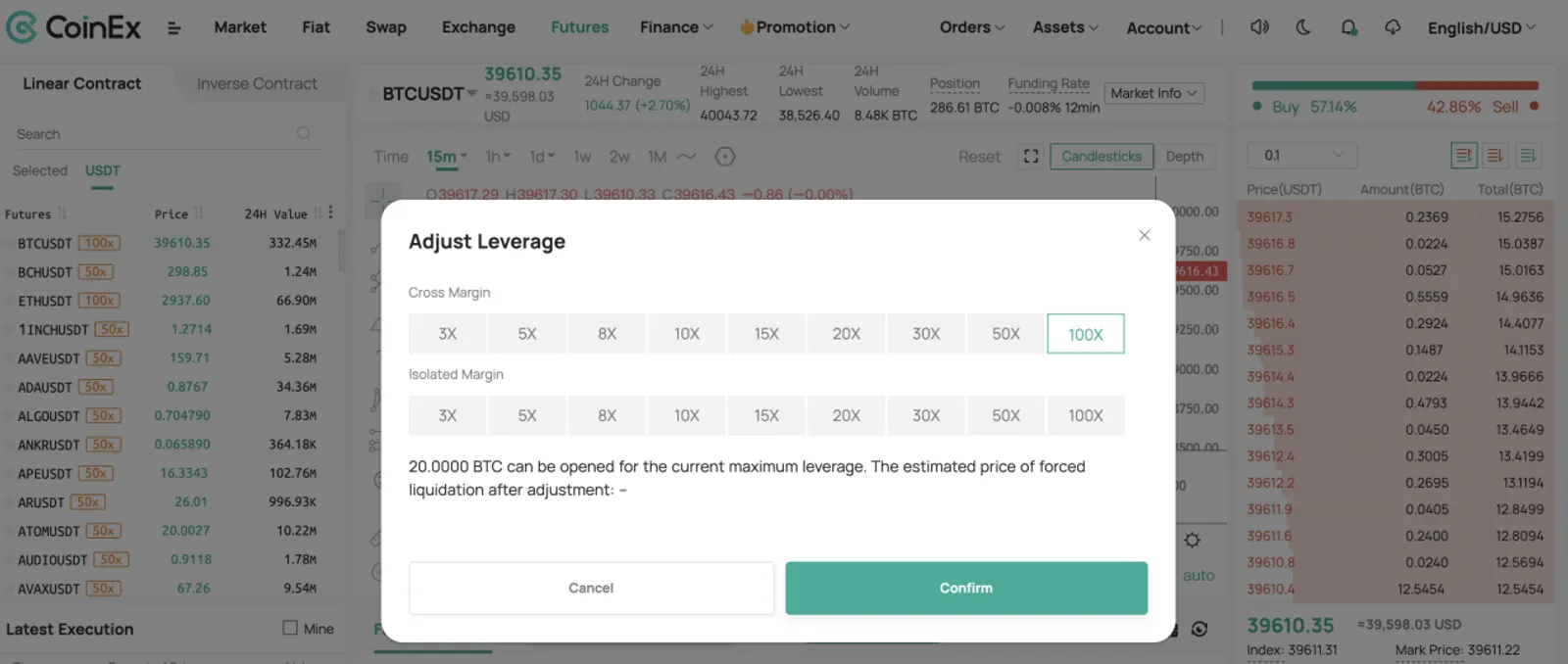Viewport: 1568px width, 664px height.
Task: Select 50X isolated margin leverage
Action: tap(1006, 415)
